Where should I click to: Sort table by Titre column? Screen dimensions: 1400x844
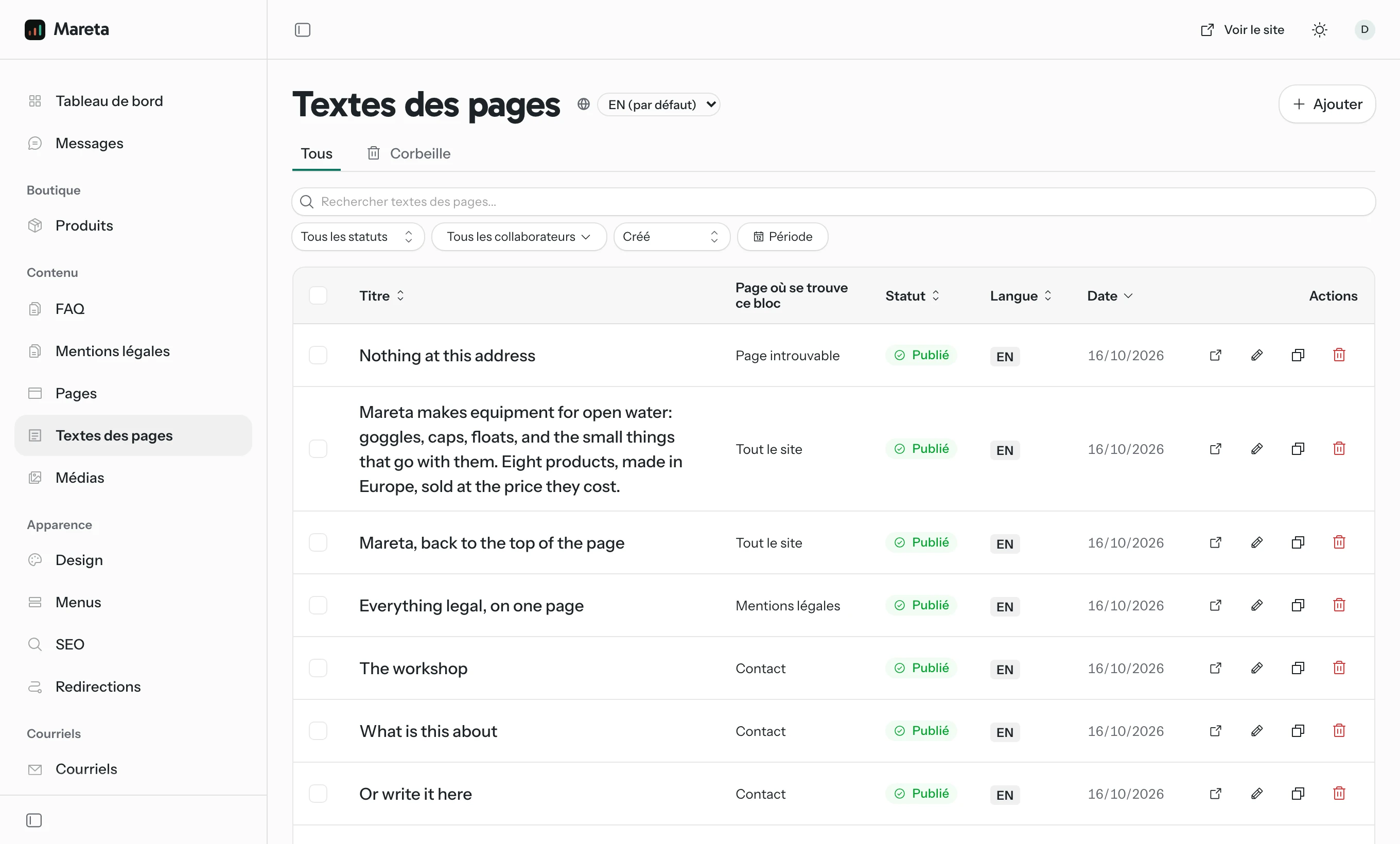click(382, 296)
